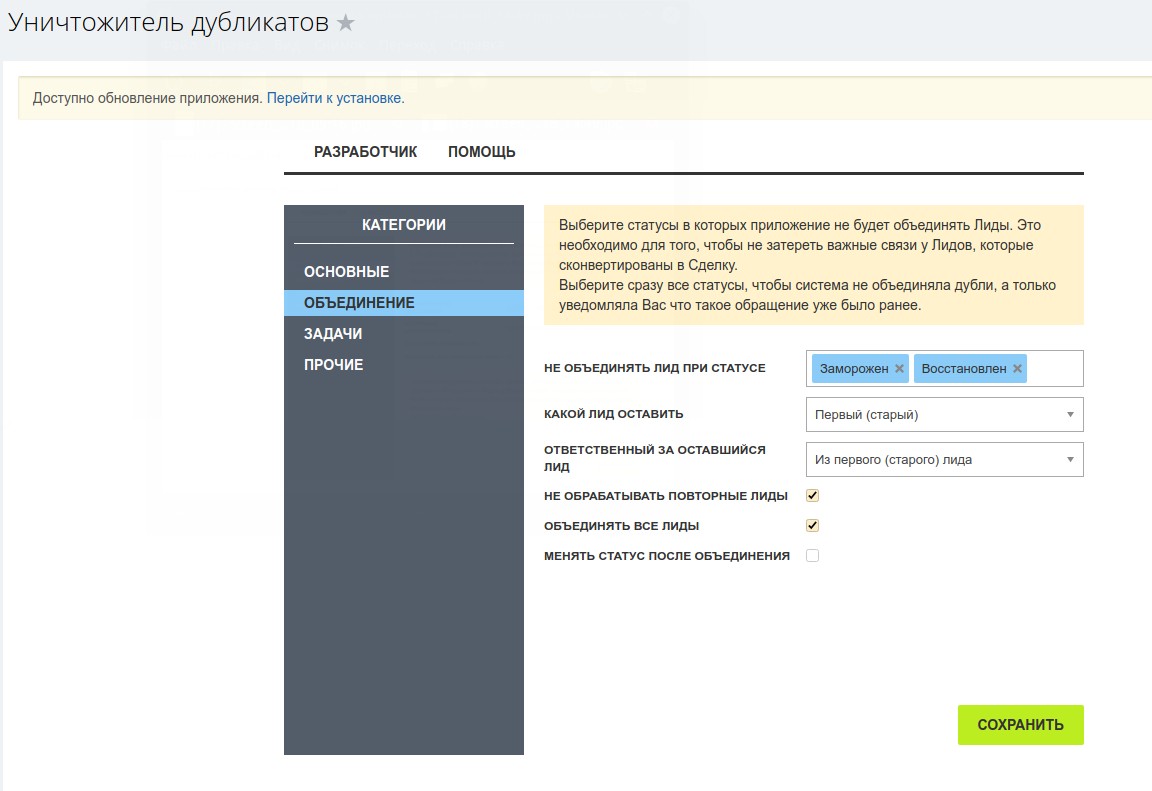Enable Менять статус после объединения checkbox

(x=812, y=556)
